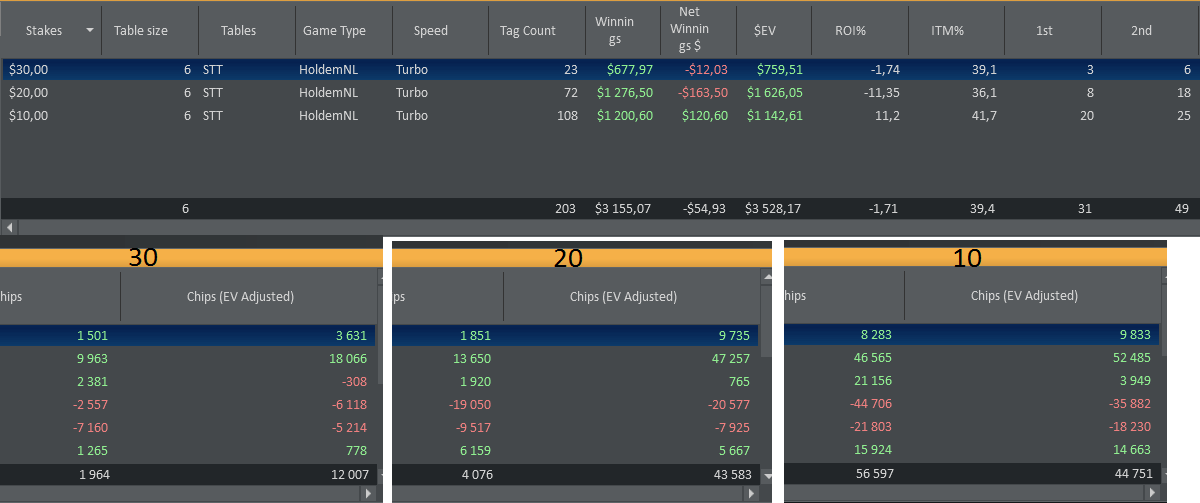This screenshot has height=503, width=1200.
Task: Click scroll-down arrow in the 20 panel
Action: tap(767, 476)
